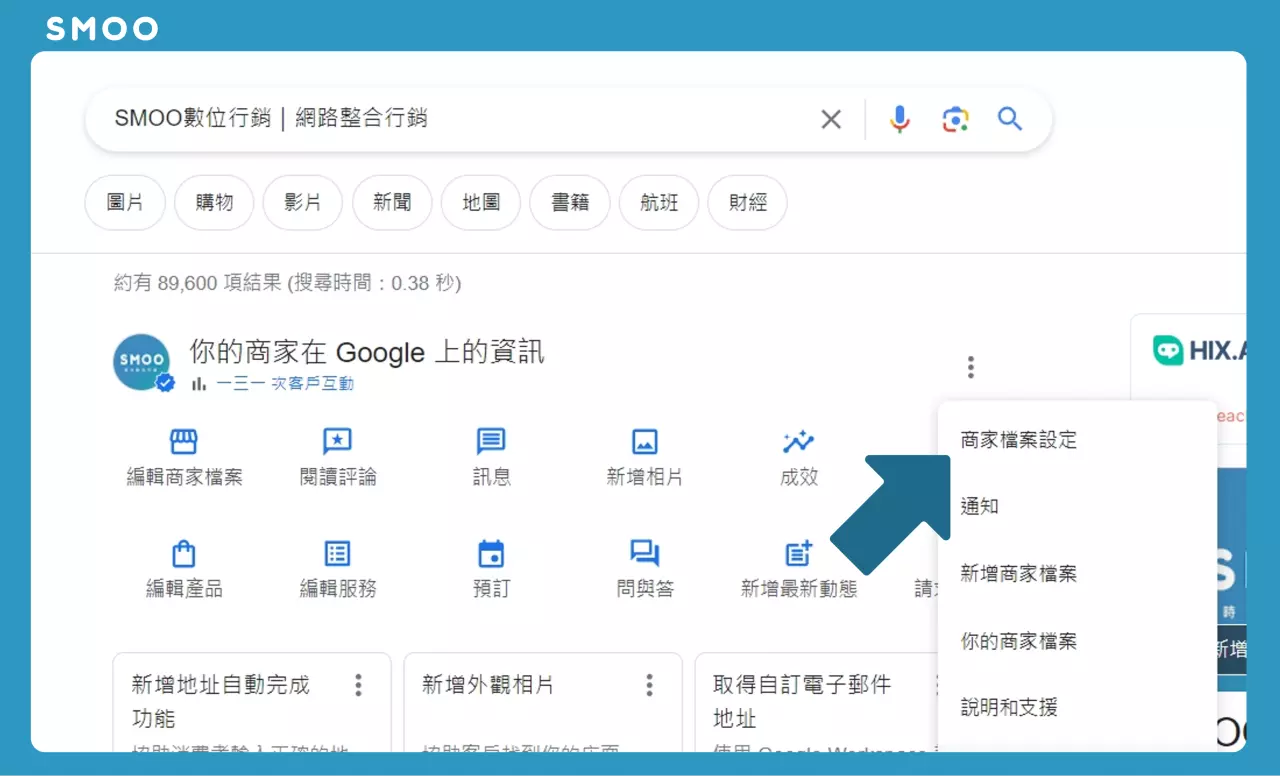Click the SMOO business profile logo
This screenshot has width=1280, height=781.
[x=142, y=362]
